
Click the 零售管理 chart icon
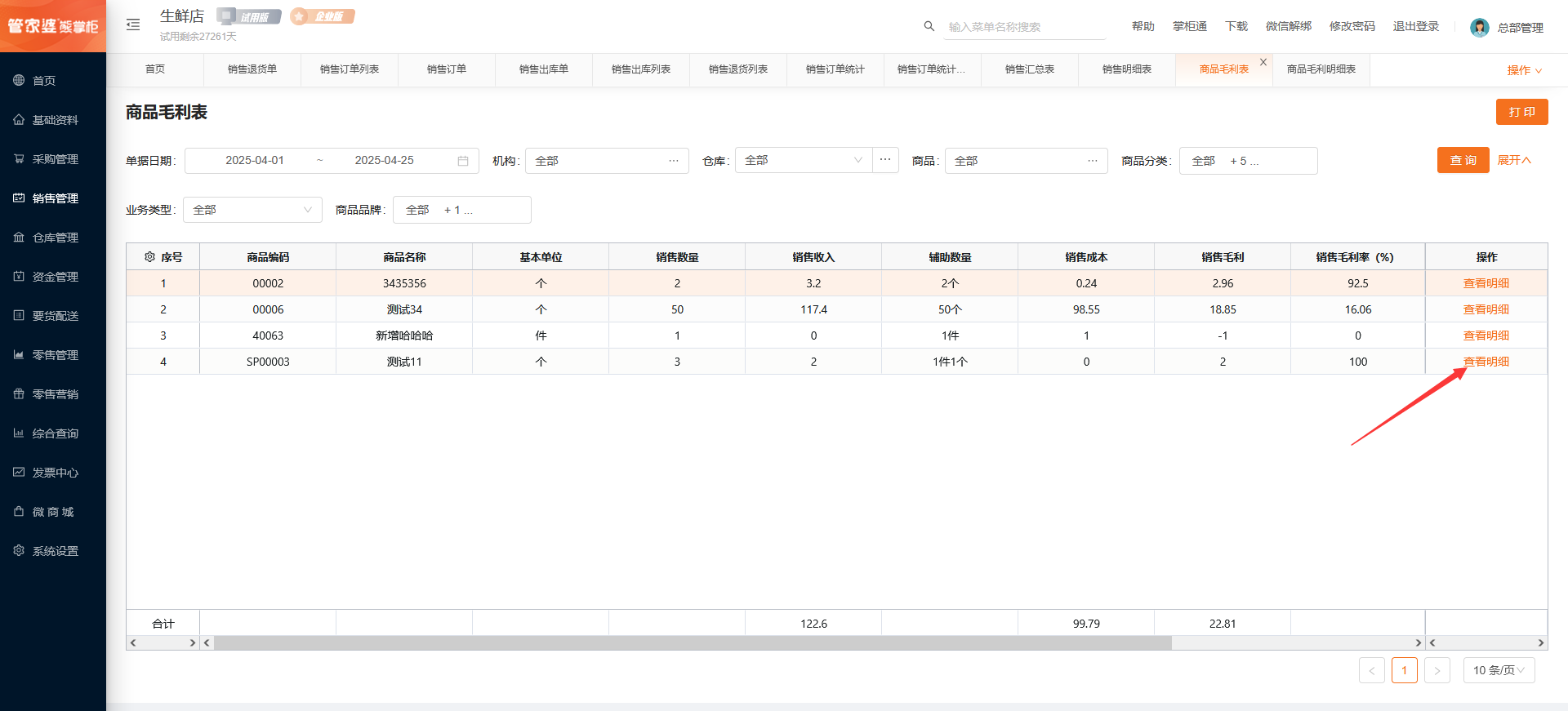tap(19, 354)
